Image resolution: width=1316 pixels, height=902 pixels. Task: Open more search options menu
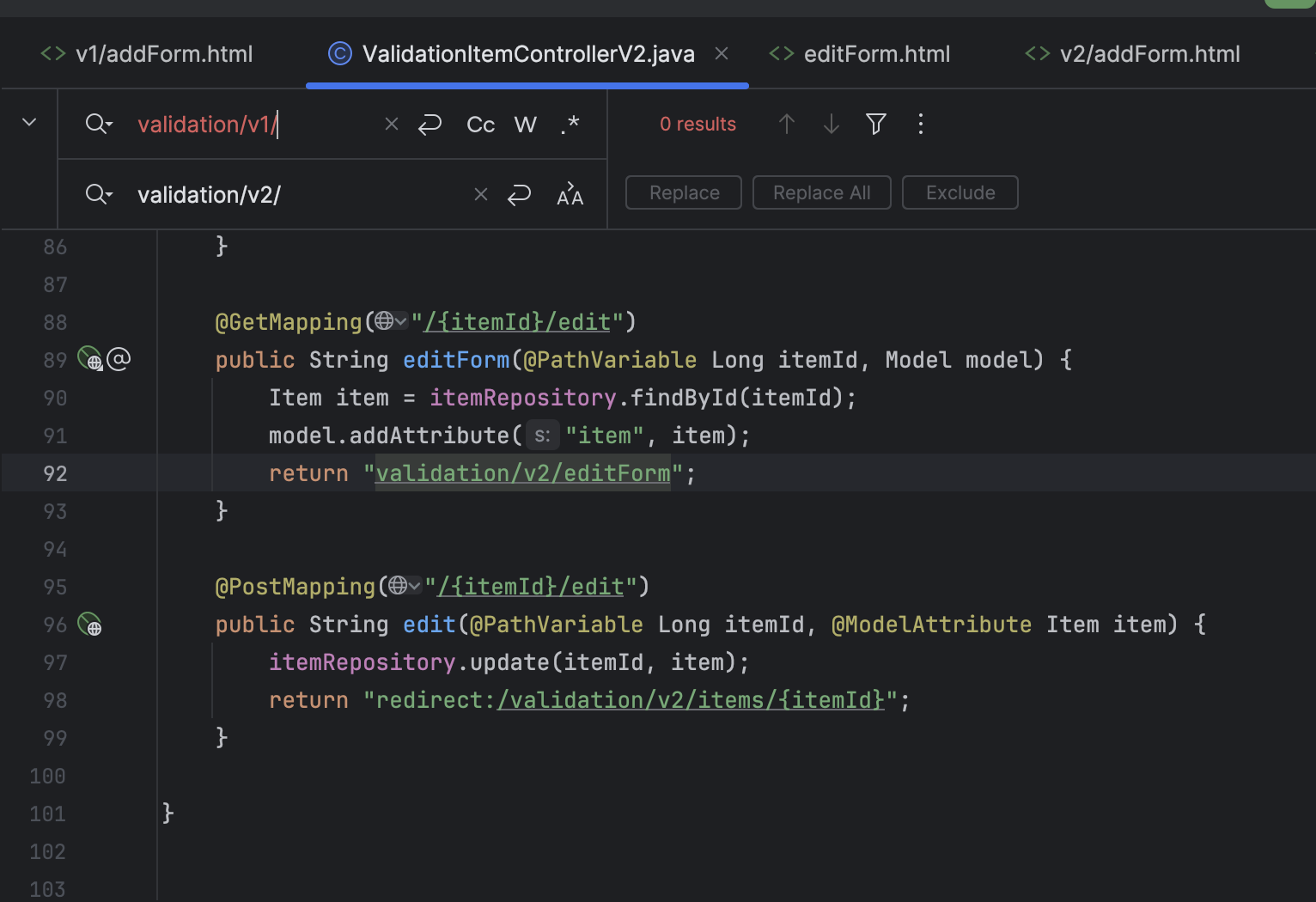[921, 125]
